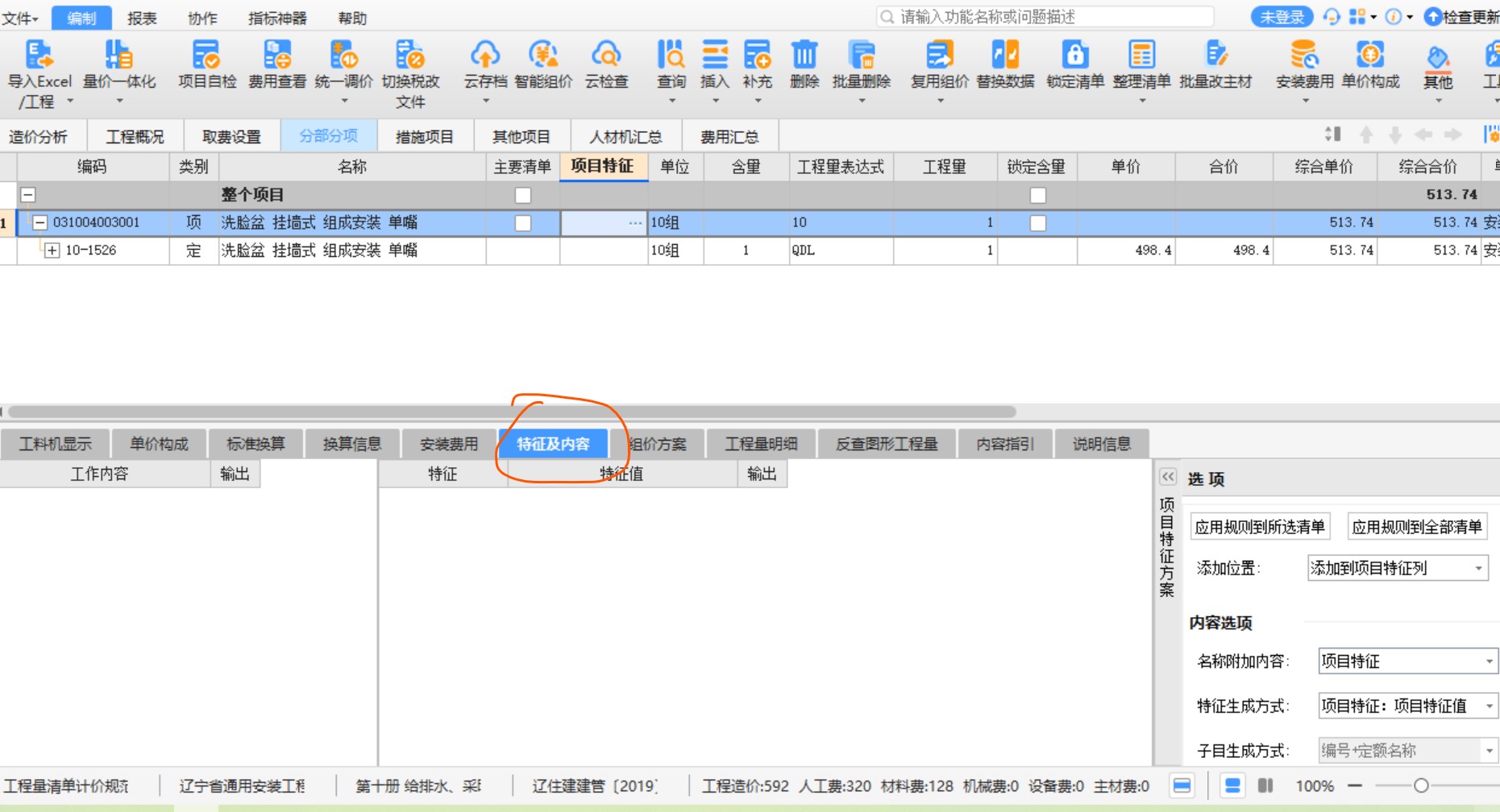Click the 工程量表达式 cell showing QDL
This screenshot has height=812, width=1500.
(x=841, y=251)
